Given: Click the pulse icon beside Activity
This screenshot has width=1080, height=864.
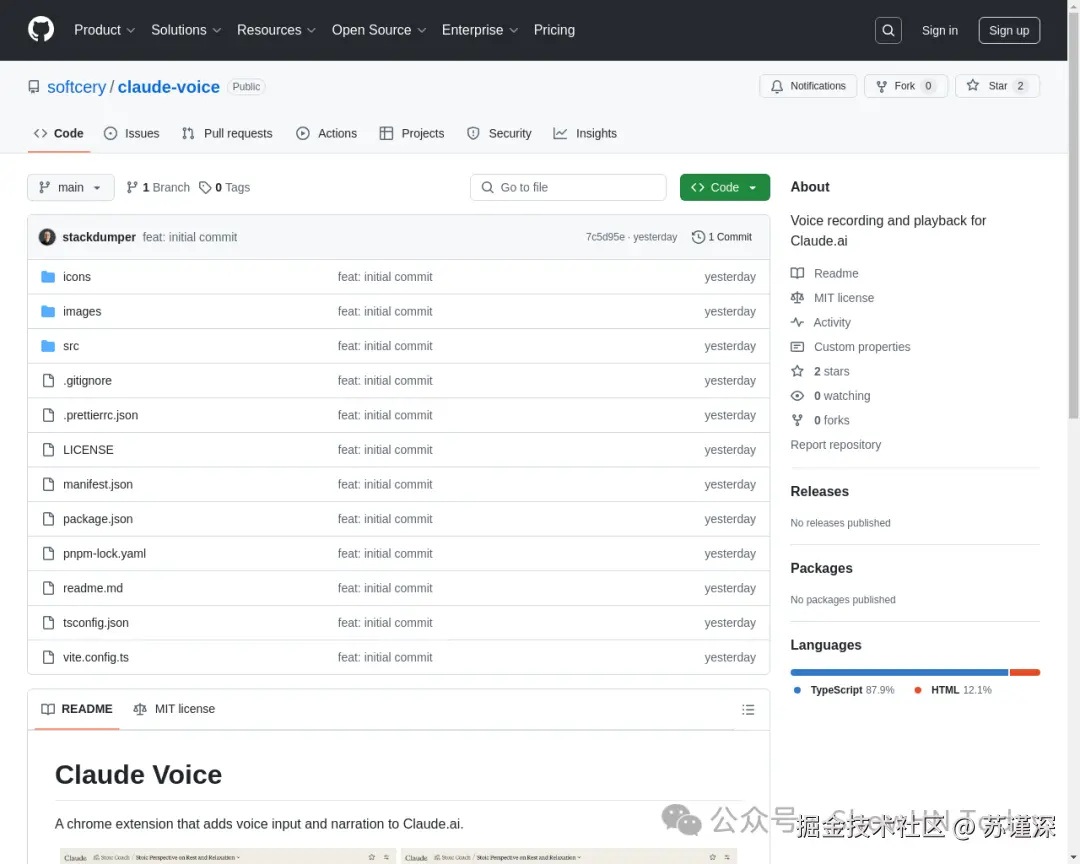Looking at the screenshot, I should click(x=797, y=322).
